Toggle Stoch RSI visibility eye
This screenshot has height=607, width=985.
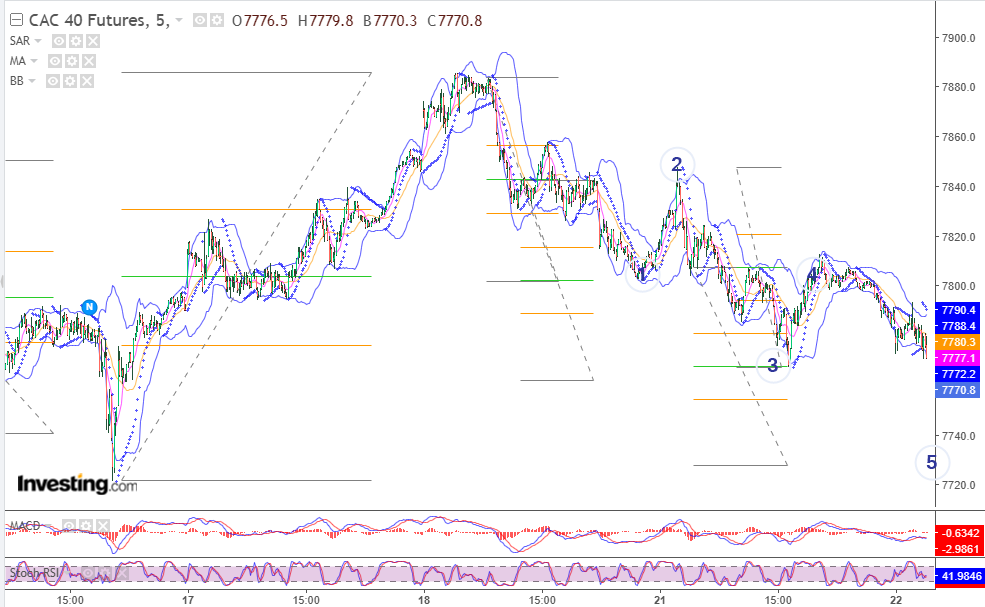(x=89, y=573)
